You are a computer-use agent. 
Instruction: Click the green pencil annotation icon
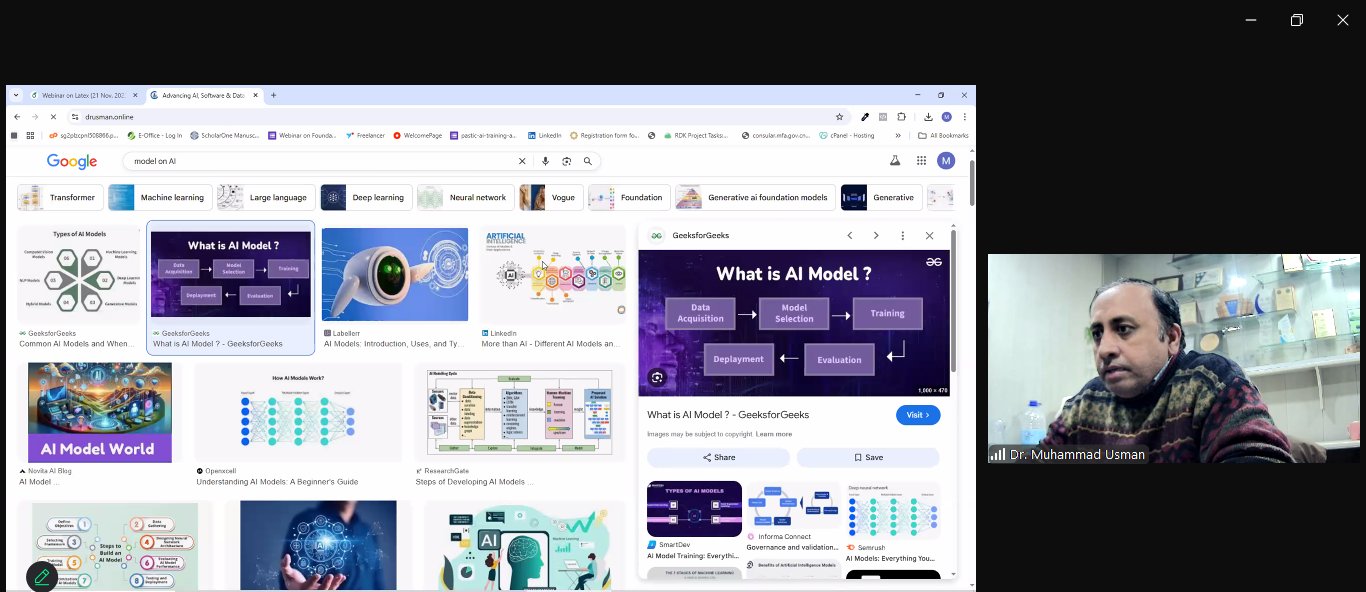click(x=41, y=577)
